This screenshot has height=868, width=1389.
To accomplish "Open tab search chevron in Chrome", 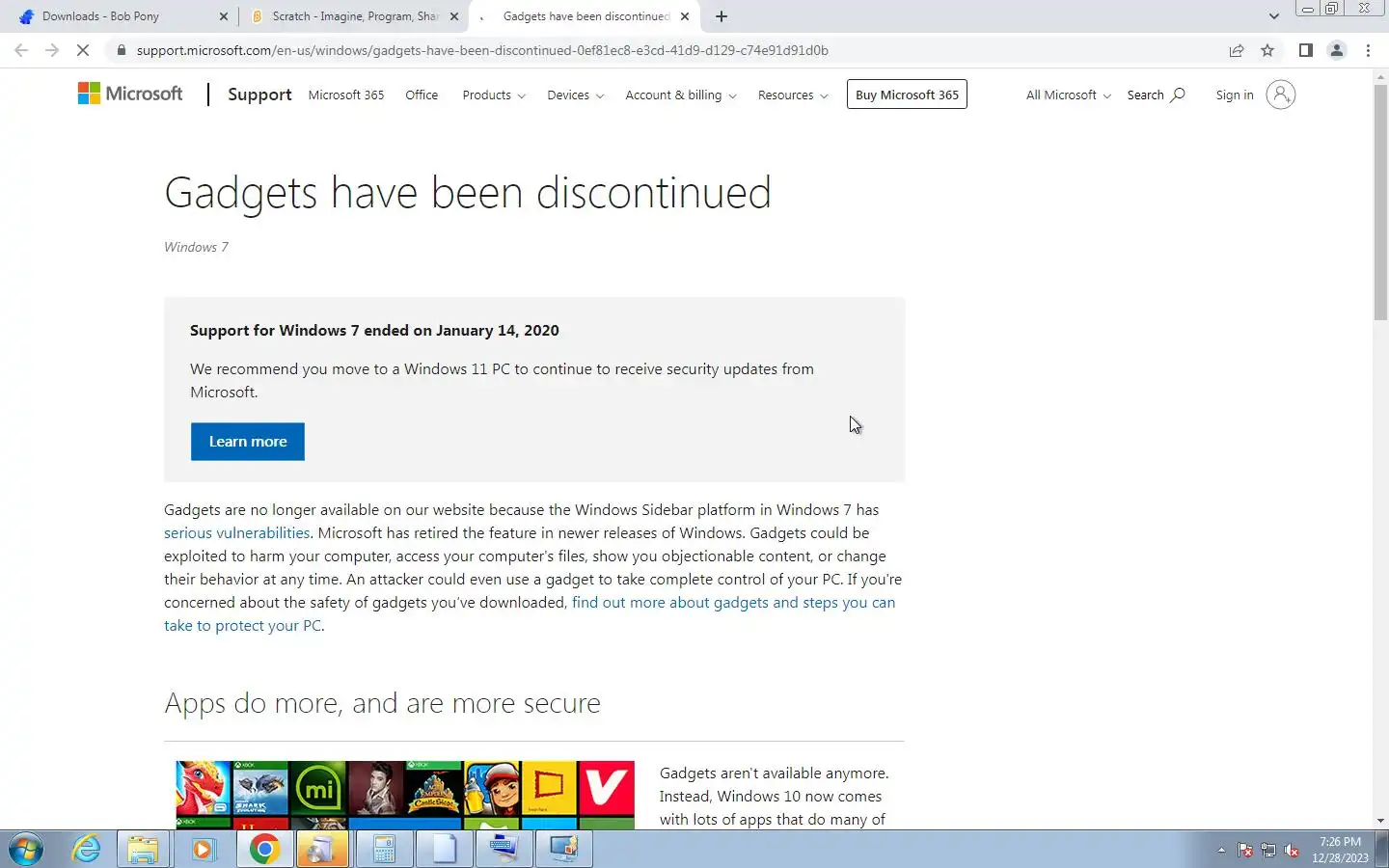I will 1273,16.
